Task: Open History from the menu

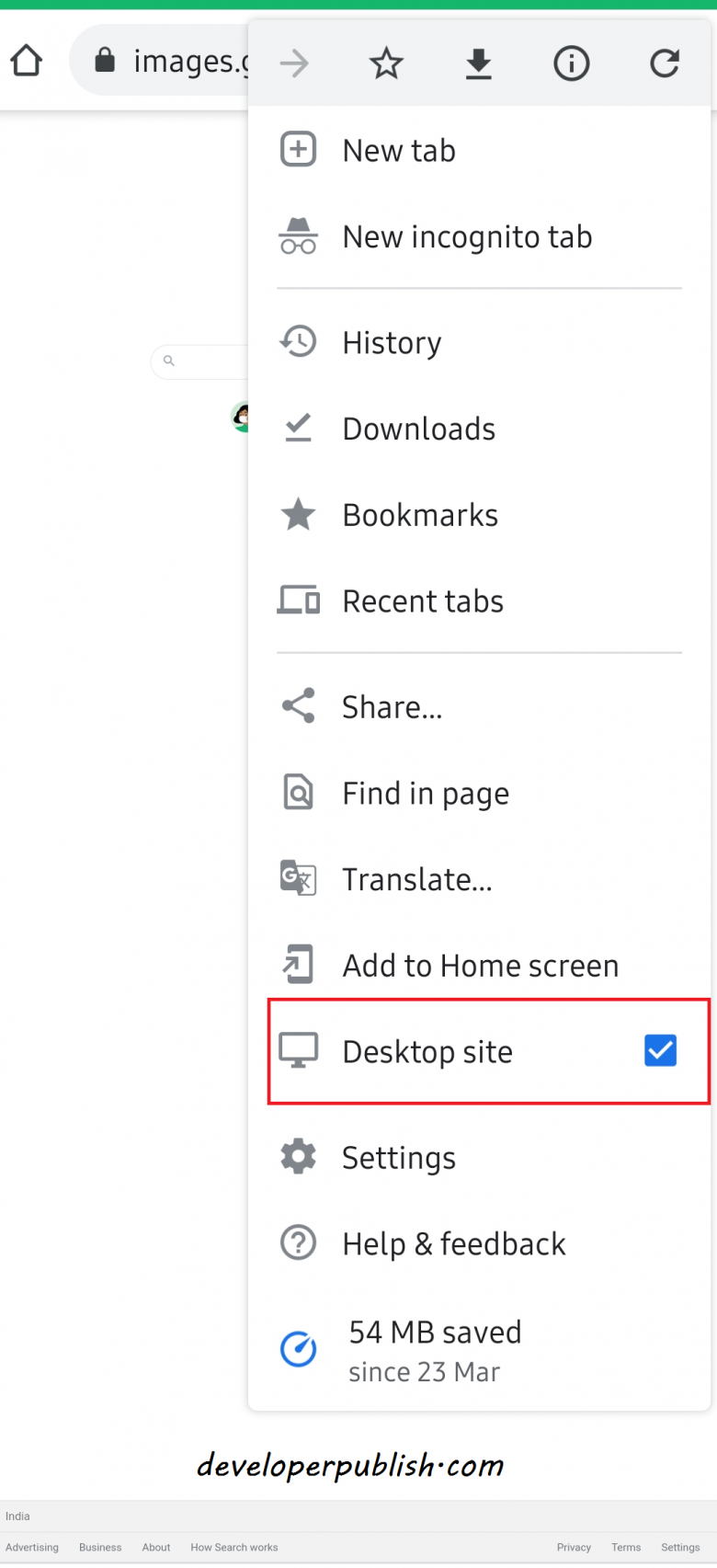Action: pyautogui.click(x=391, y=342)
